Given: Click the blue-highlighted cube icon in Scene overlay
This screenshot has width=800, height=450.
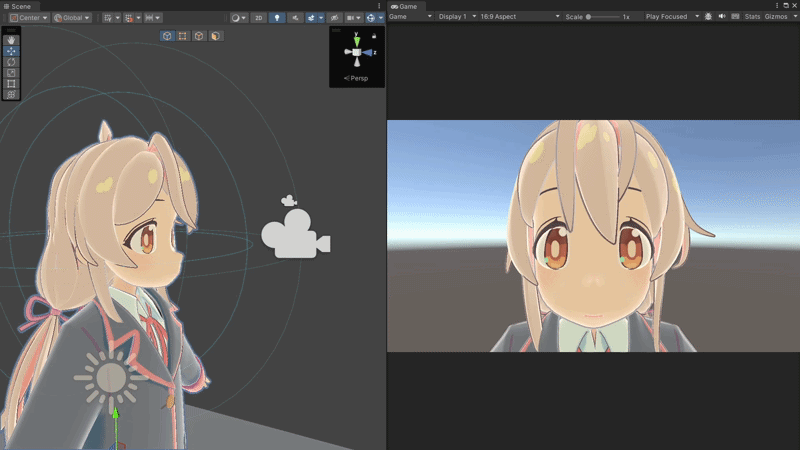Looking at the screenshot, I should [x=167, y=36].
